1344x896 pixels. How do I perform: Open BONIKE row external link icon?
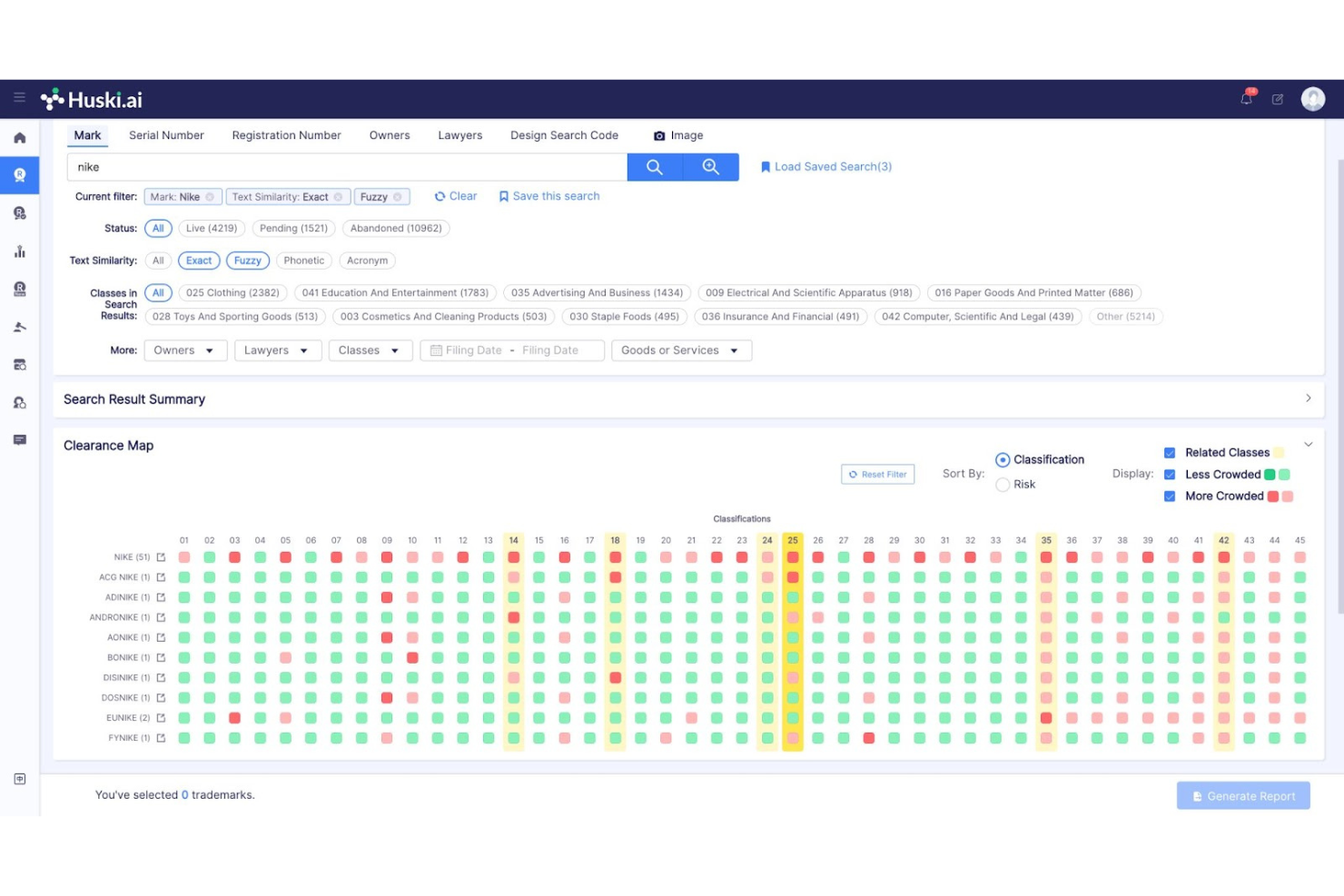tap(161, 657)
